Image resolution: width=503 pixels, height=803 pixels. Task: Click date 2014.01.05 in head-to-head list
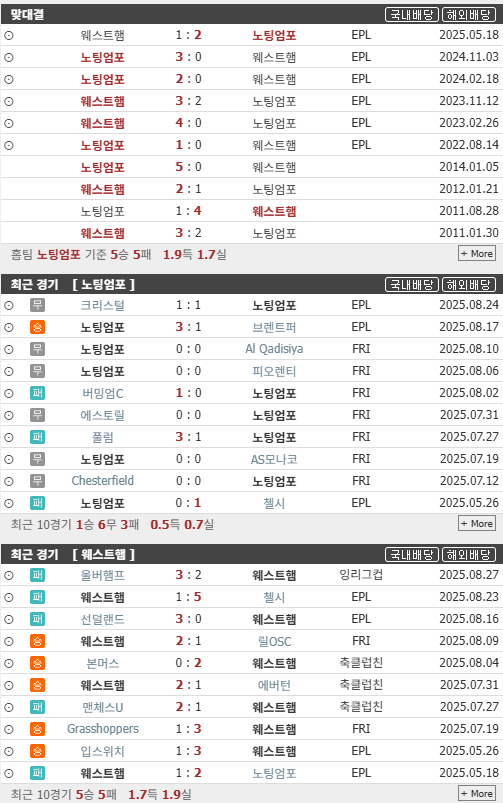click(x=469, y=167)
